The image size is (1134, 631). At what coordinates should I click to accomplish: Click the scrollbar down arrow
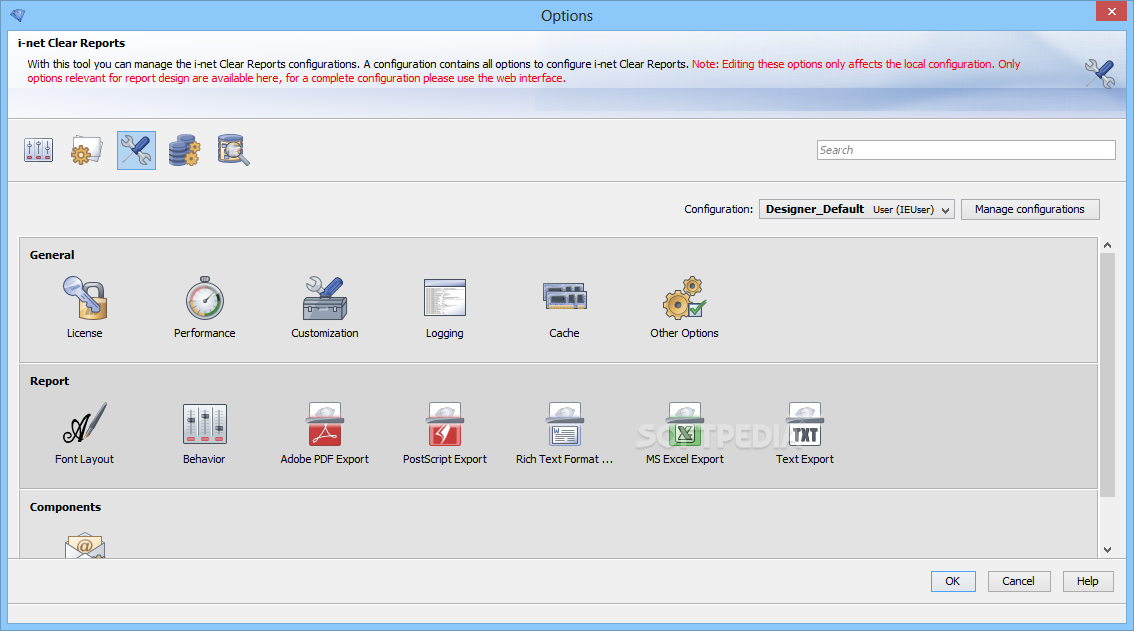click(x=1107, y=550)
